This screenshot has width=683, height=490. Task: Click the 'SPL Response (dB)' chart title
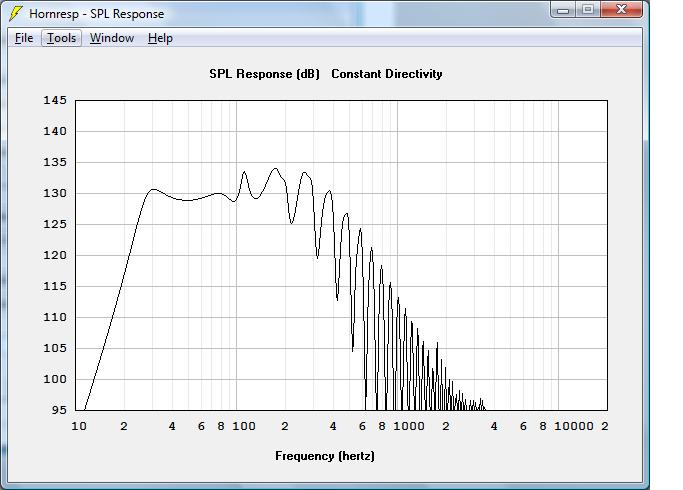click(264, 74)
